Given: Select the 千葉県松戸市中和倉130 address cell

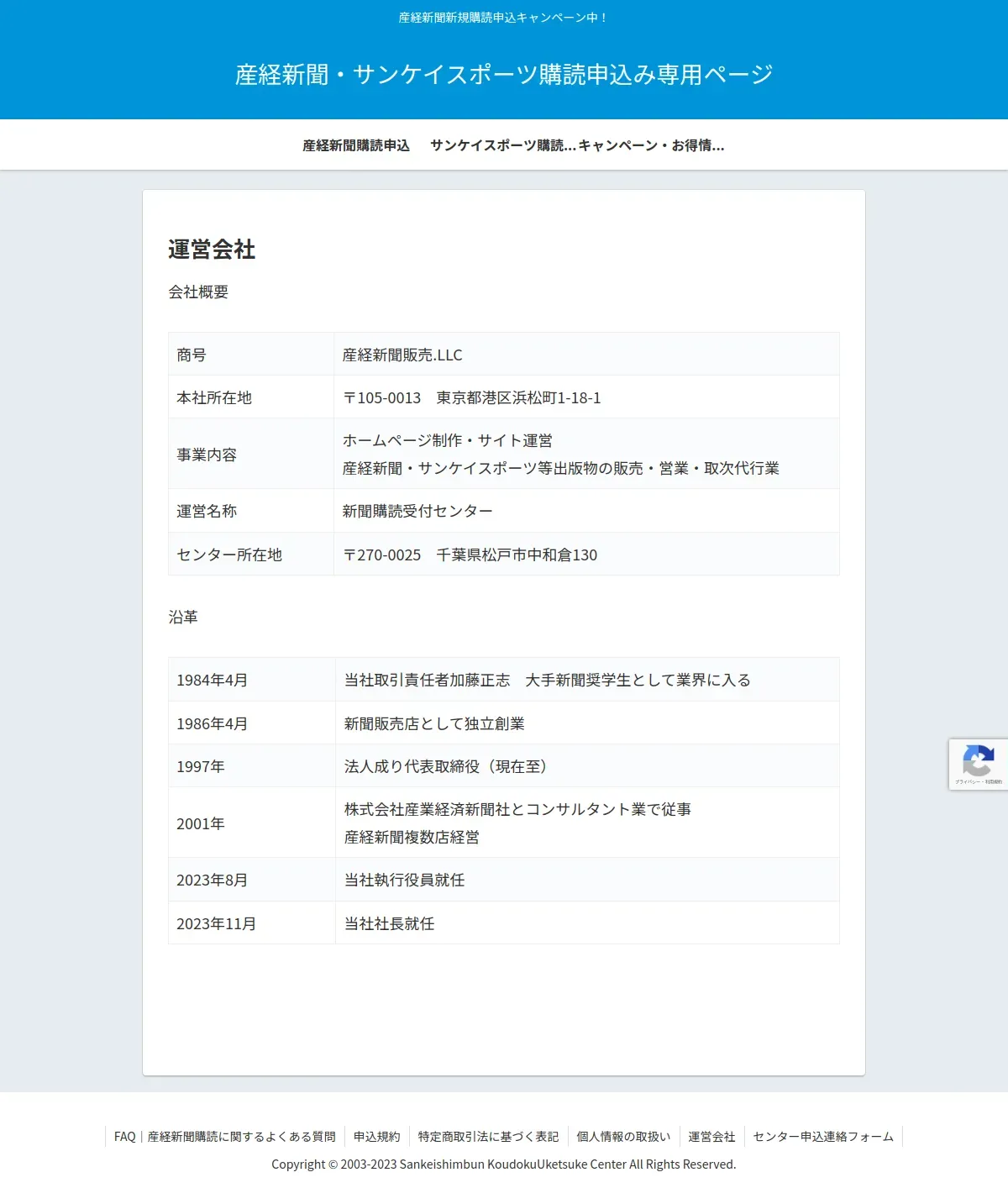Looking at the screenshot, I should click(x=586, y=555).
